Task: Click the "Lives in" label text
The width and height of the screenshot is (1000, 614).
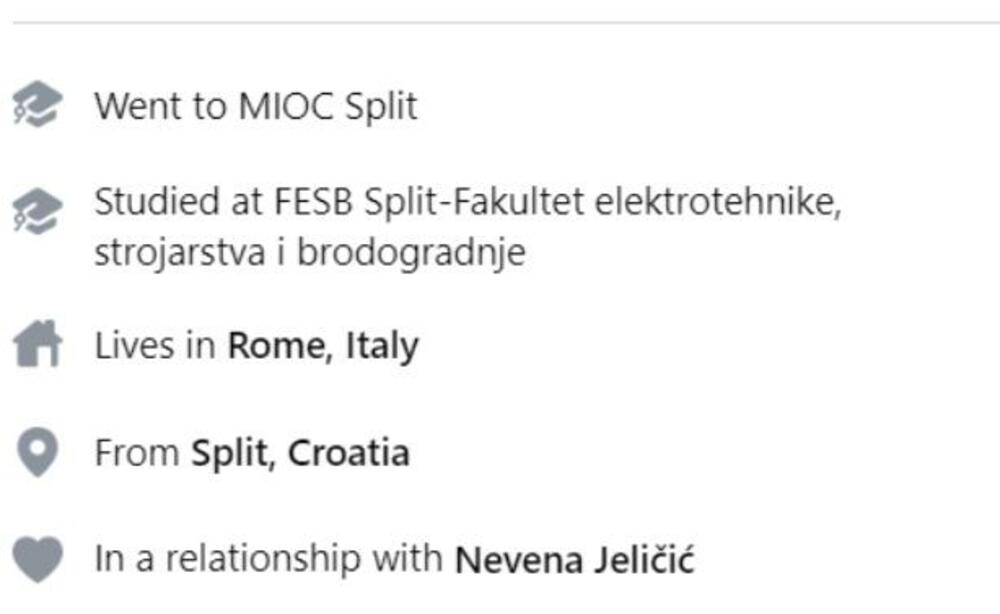Action: point(156,346)
